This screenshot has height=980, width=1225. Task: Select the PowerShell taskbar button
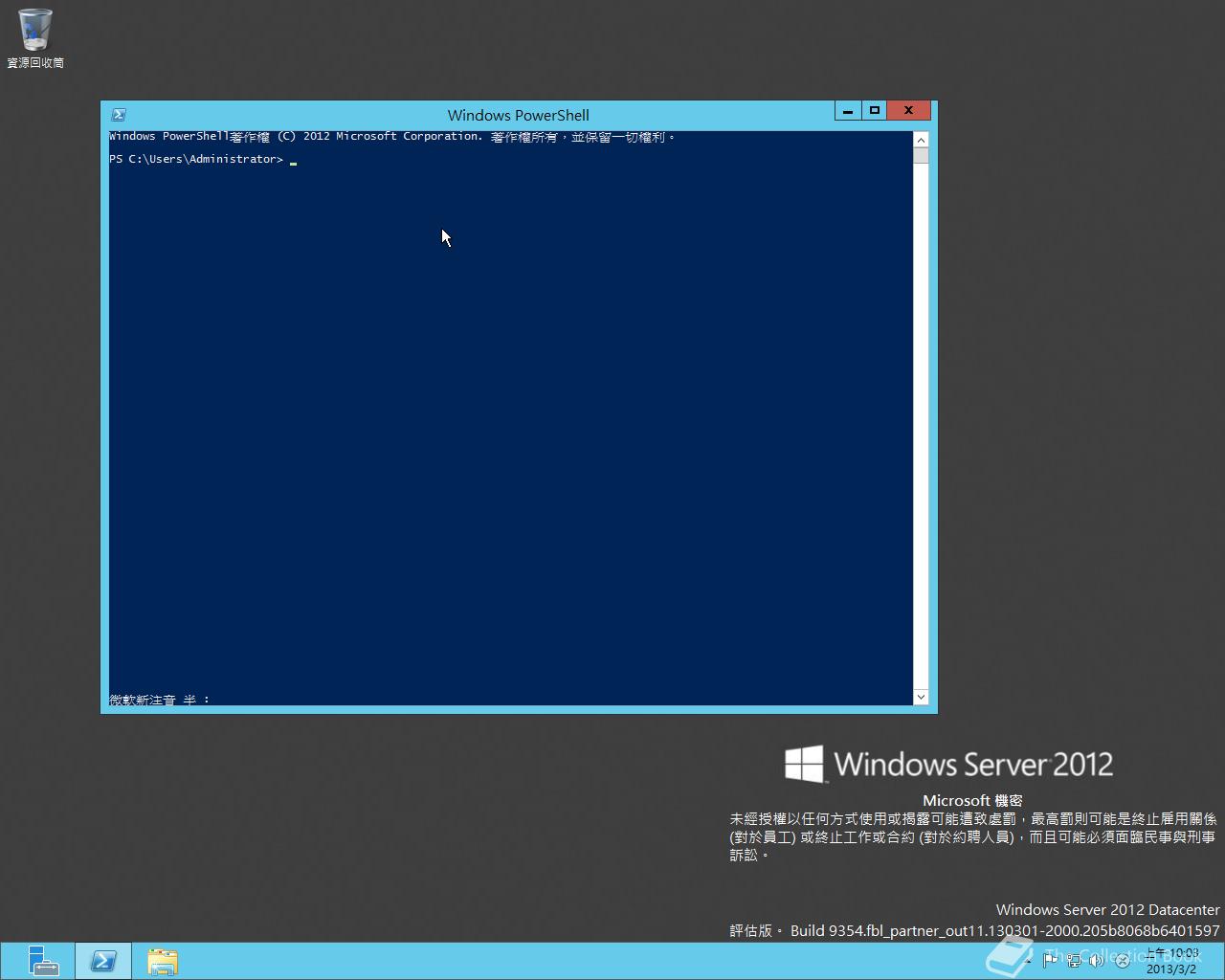[103, 961]
